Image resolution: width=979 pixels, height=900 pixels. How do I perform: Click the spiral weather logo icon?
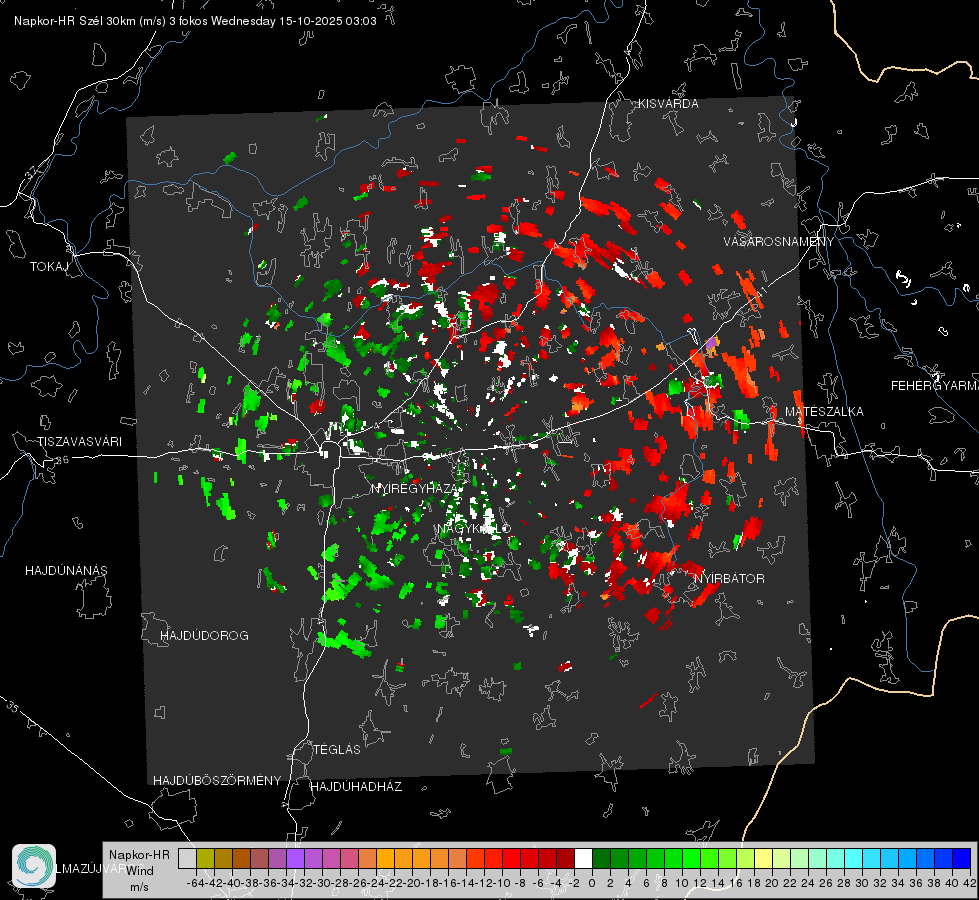pos(34,866)
